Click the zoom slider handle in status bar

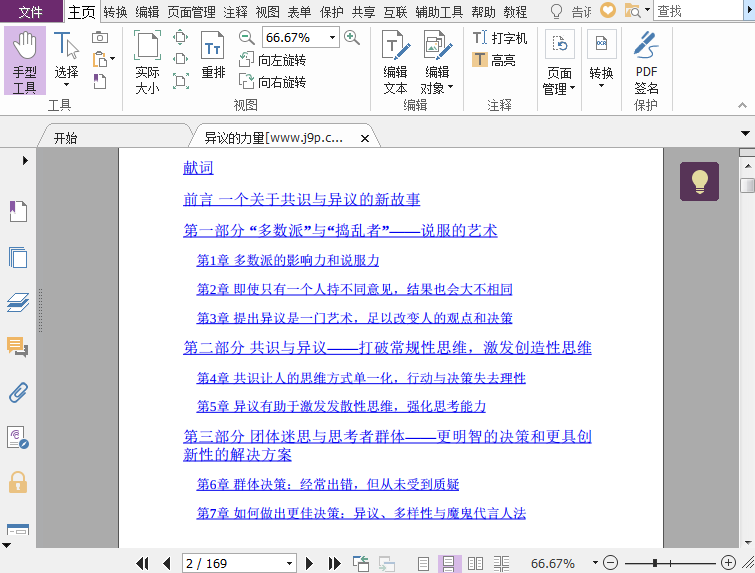tap(655, 562)
